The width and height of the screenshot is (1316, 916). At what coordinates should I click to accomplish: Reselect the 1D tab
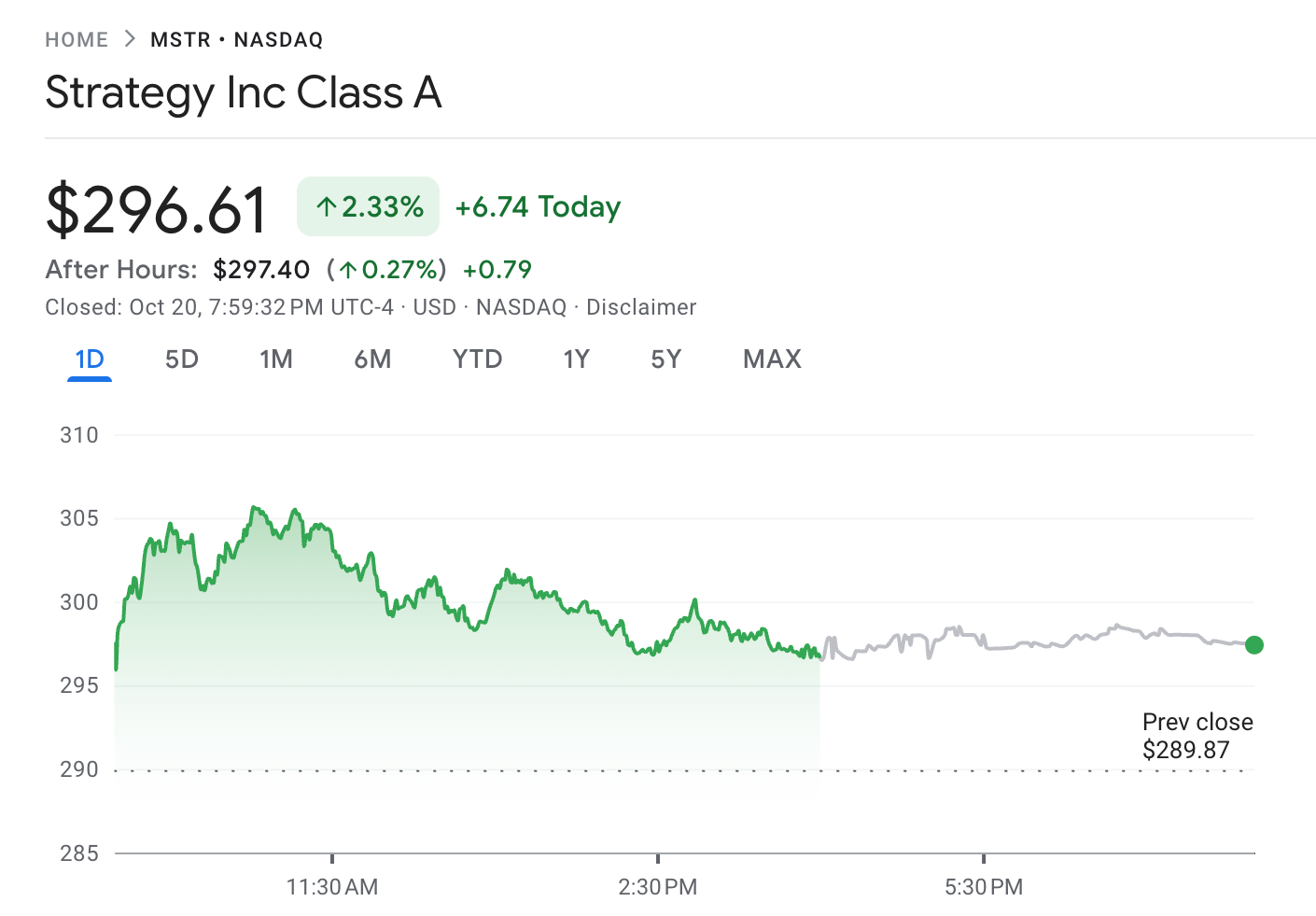pyautogui.click(x=89, y=359)
